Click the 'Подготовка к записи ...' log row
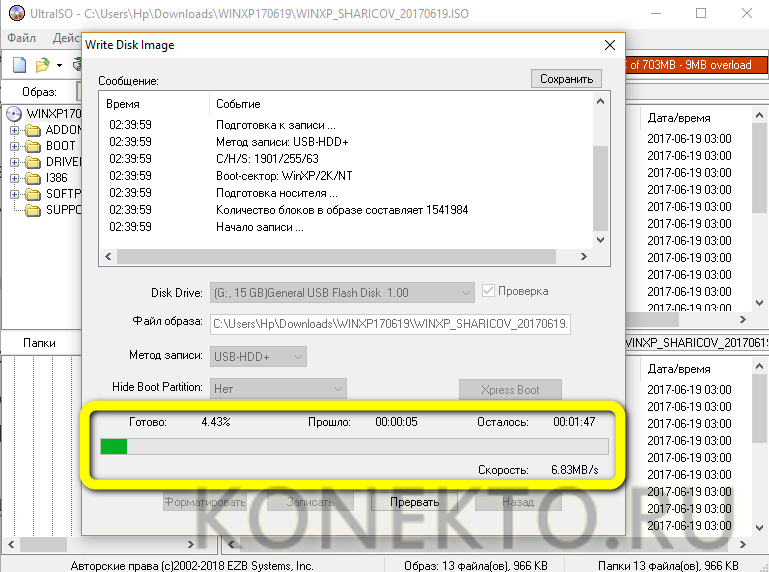Viewport: 769px width, 572px height. coord(346,125)
